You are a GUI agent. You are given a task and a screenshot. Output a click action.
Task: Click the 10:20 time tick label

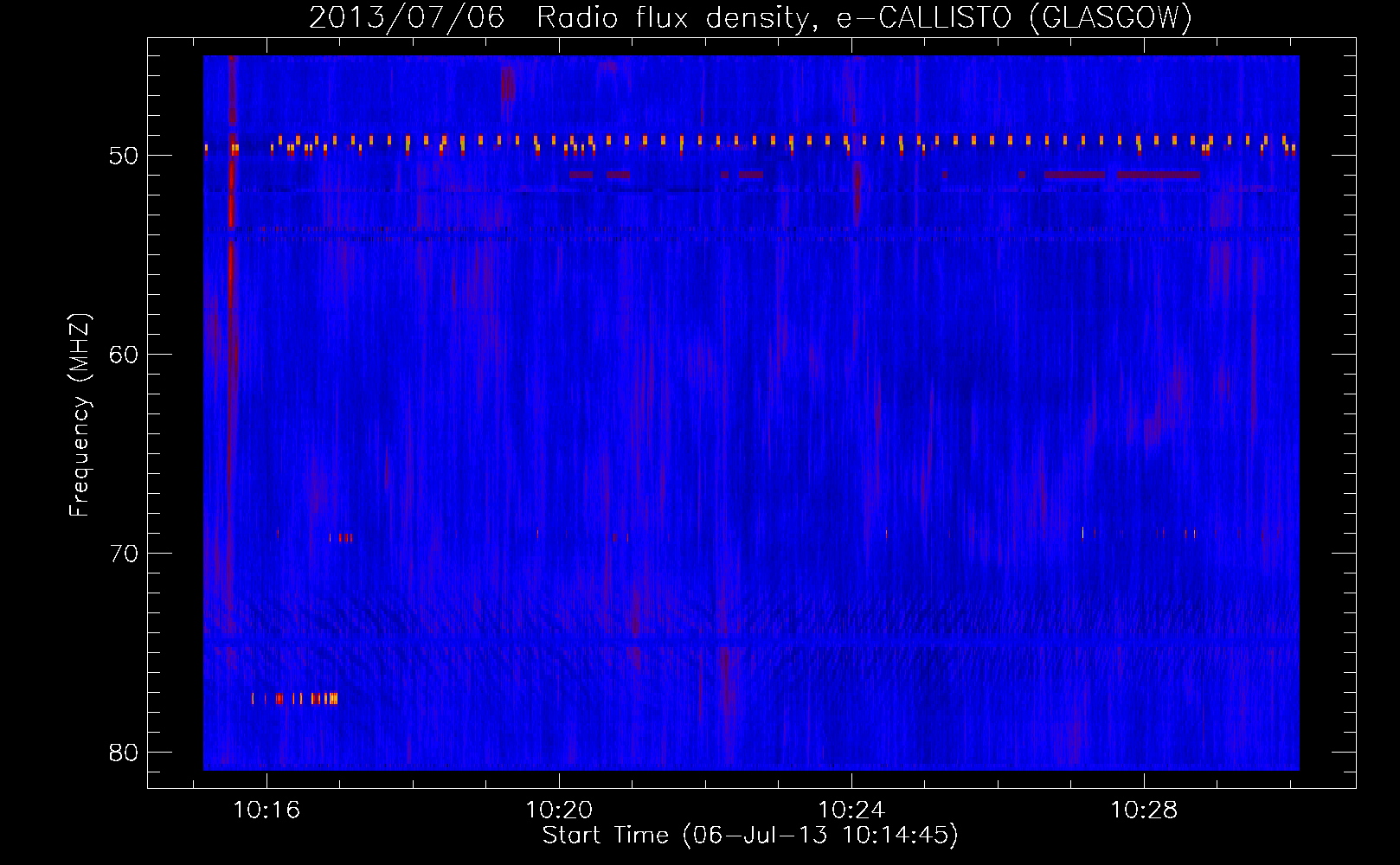(x=559, y=811)
